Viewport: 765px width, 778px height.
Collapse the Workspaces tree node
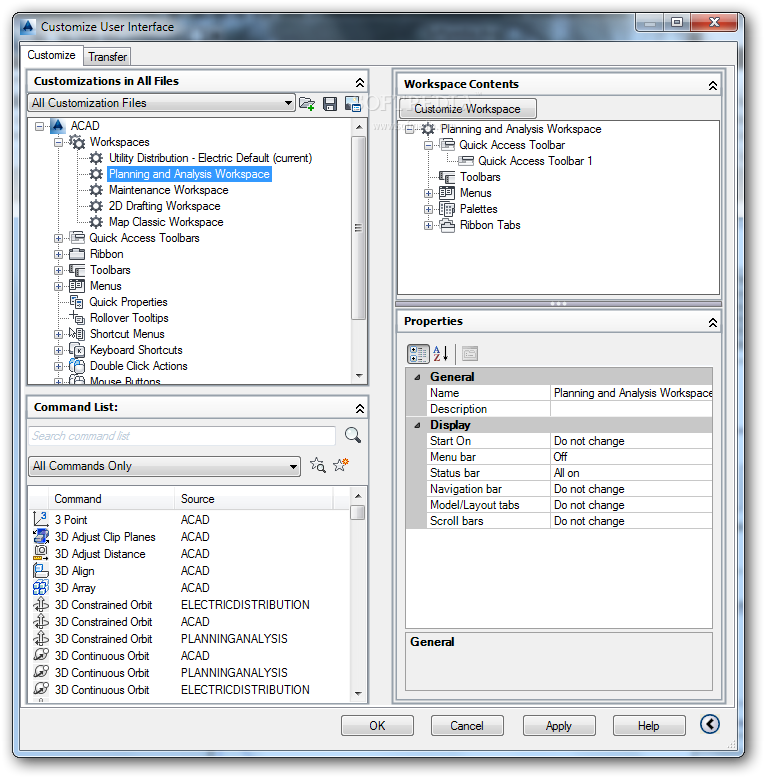click(58, 142)
